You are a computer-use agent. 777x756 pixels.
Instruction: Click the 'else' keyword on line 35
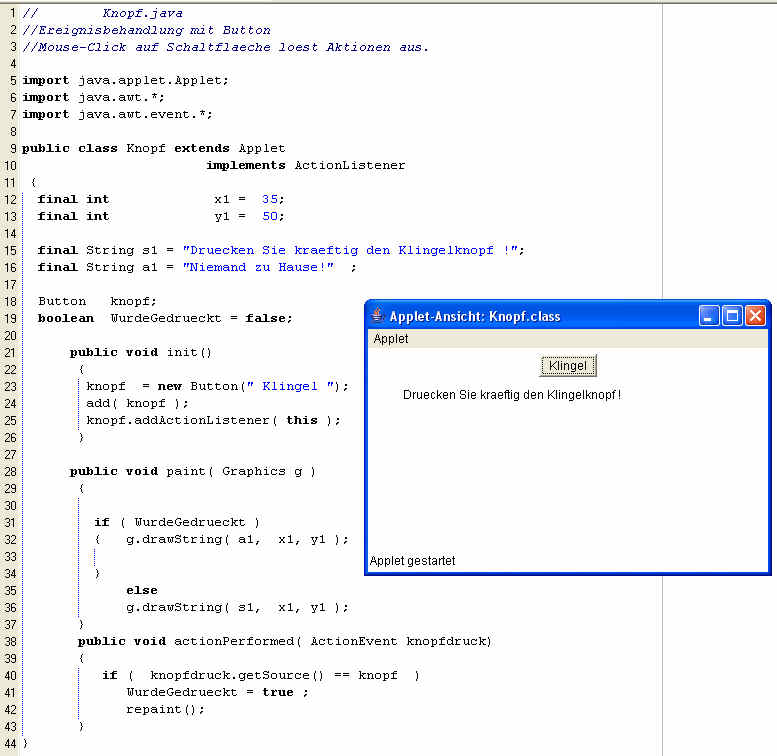click(142, 590)
